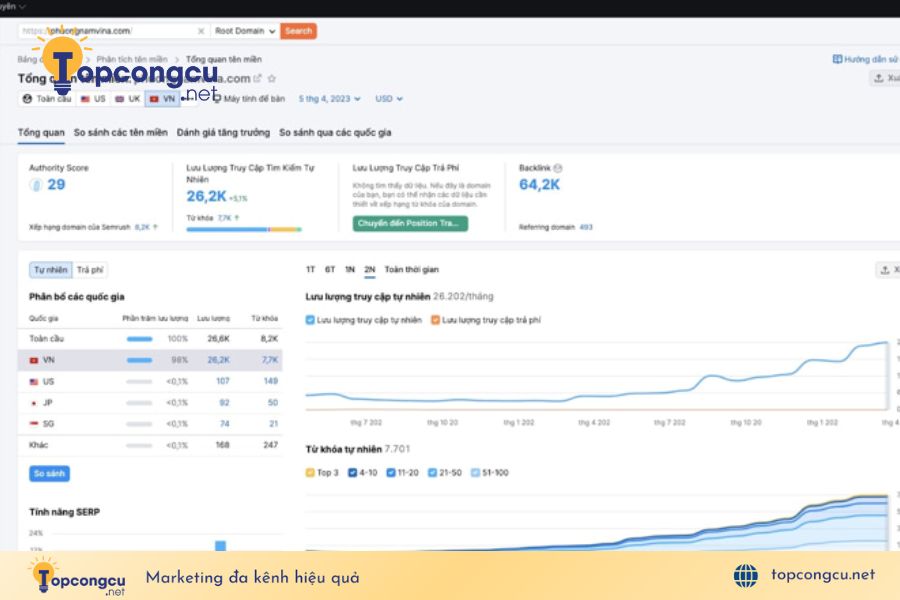Click the SERP features bar chart bar
The height and width of the screenshot is (600, 900).
220,545
